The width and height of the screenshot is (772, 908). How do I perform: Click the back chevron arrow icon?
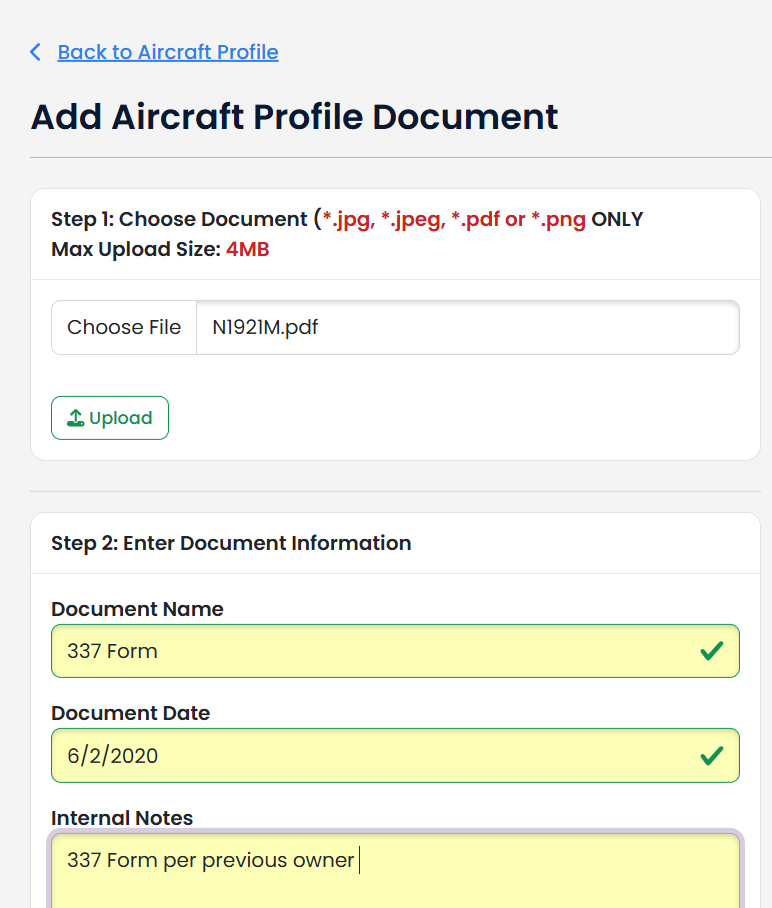pos(35,52)
